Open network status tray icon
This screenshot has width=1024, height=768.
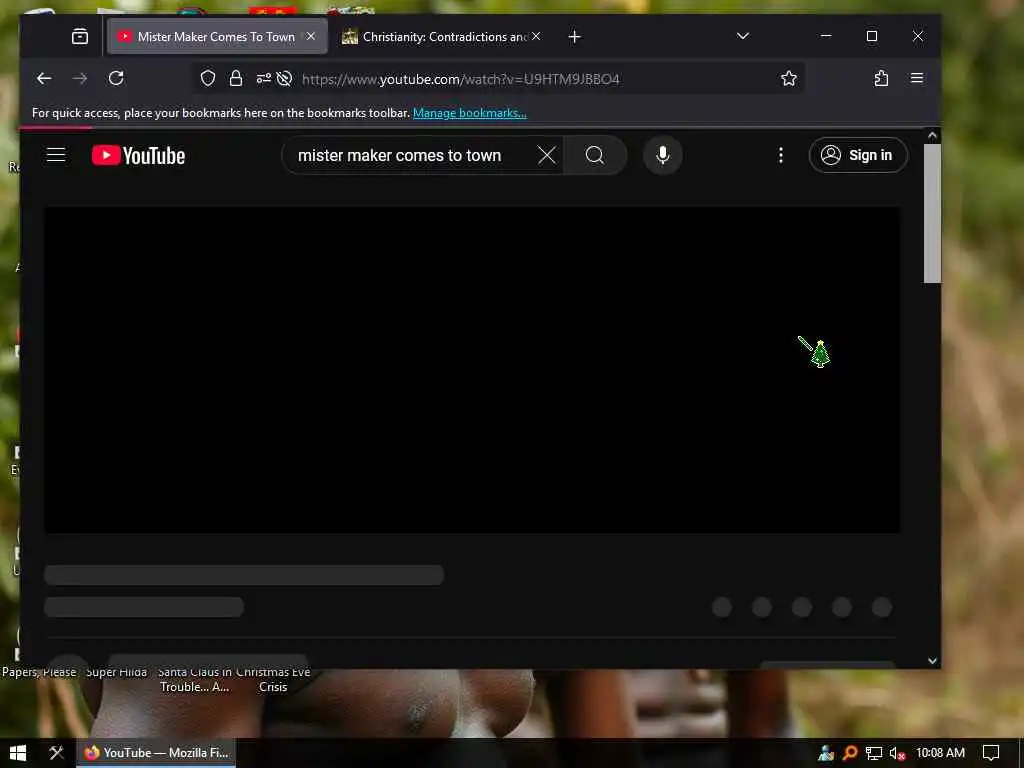pyautogui.click(x=874, y=753)
